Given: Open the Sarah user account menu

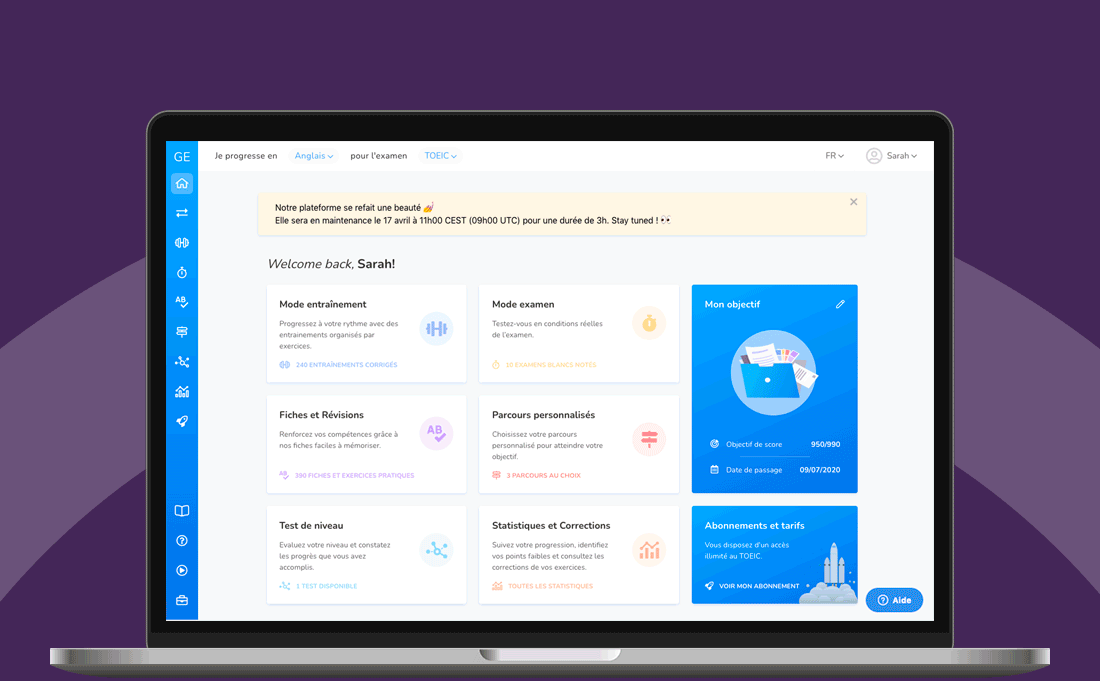Looking at the screenshot, I should coord(891,156).
